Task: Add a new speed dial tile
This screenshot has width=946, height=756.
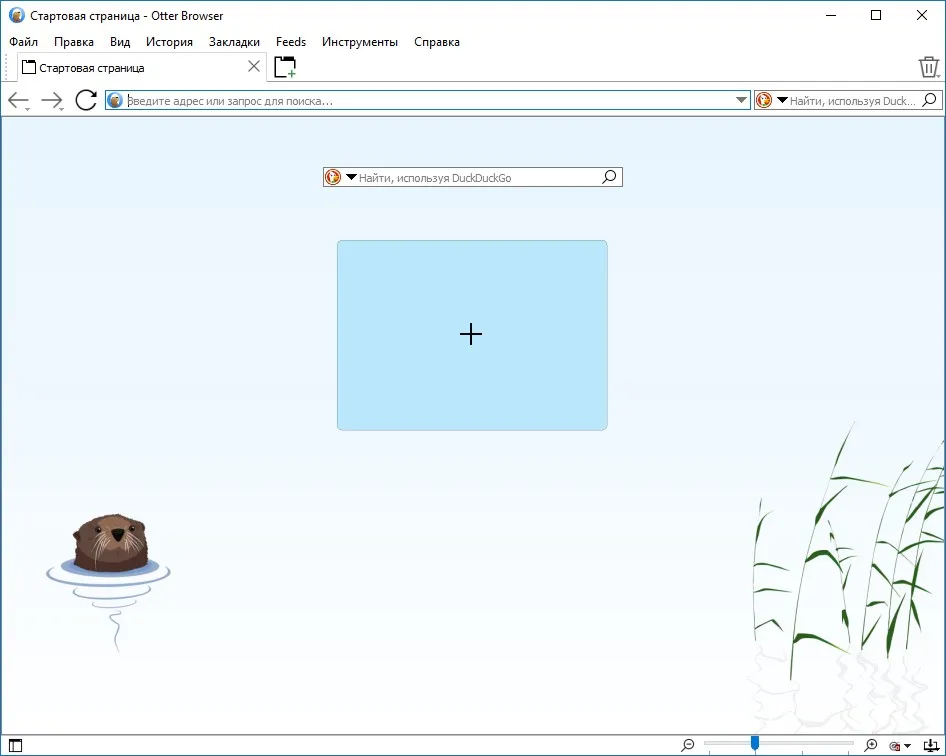Action: click(x=472, y=335)
